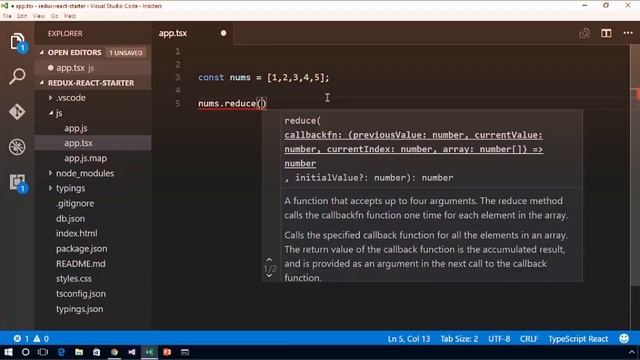
Task: Collapse the REDUX-REACT-STARTER section
Action: [x=42, y=83]
